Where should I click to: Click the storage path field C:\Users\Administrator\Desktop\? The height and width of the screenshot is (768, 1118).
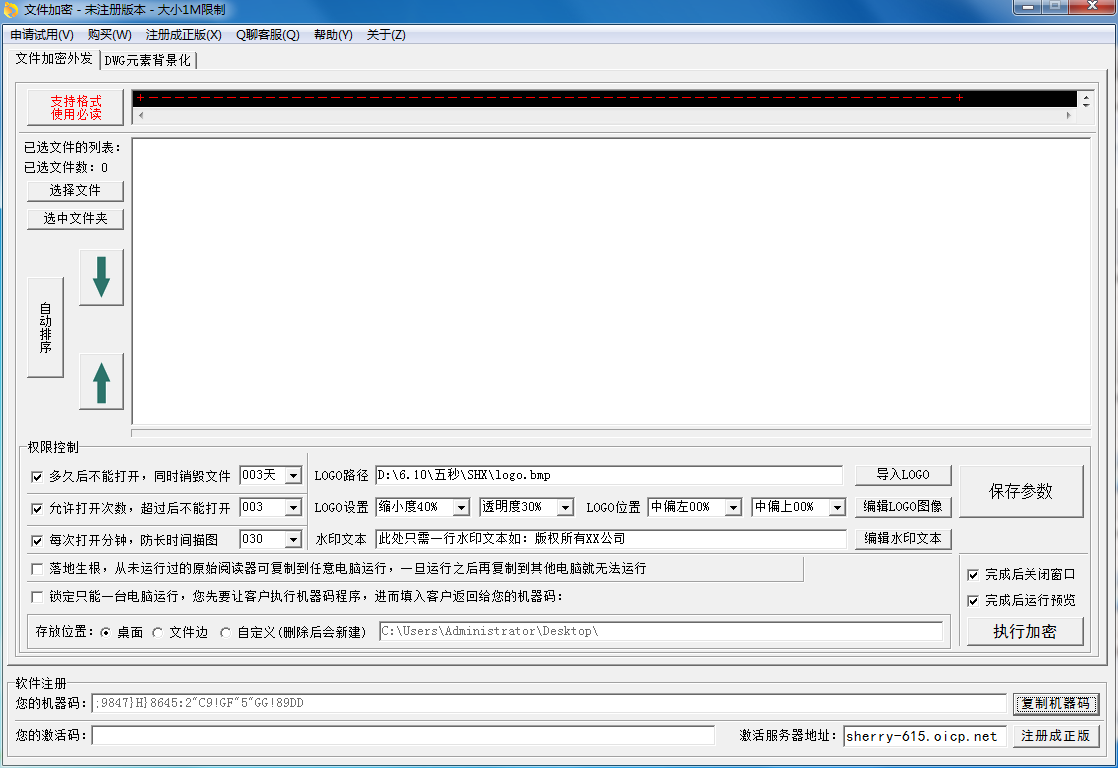(661, 632)
